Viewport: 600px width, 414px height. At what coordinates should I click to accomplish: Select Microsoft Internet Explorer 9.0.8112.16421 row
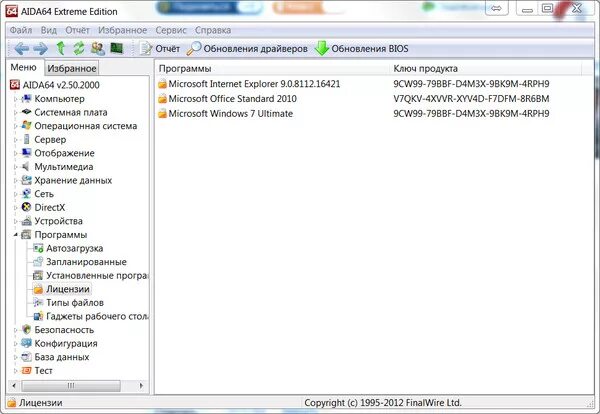(254, 84)
